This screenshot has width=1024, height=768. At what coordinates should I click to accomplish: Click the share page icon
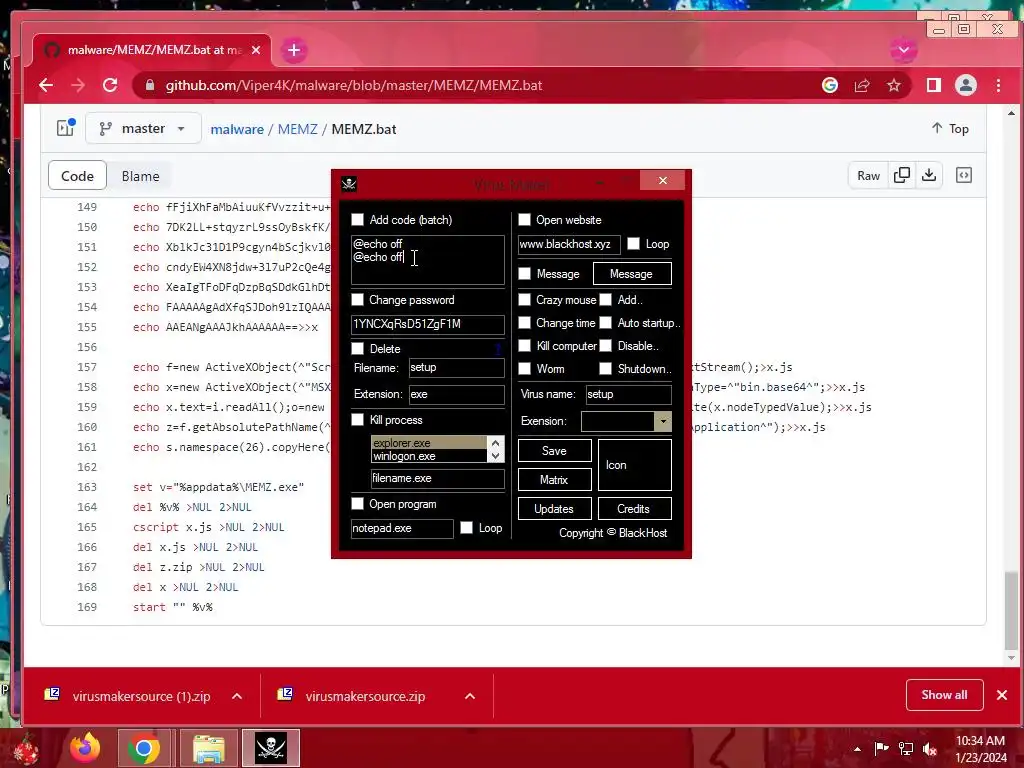click(861, 85)
